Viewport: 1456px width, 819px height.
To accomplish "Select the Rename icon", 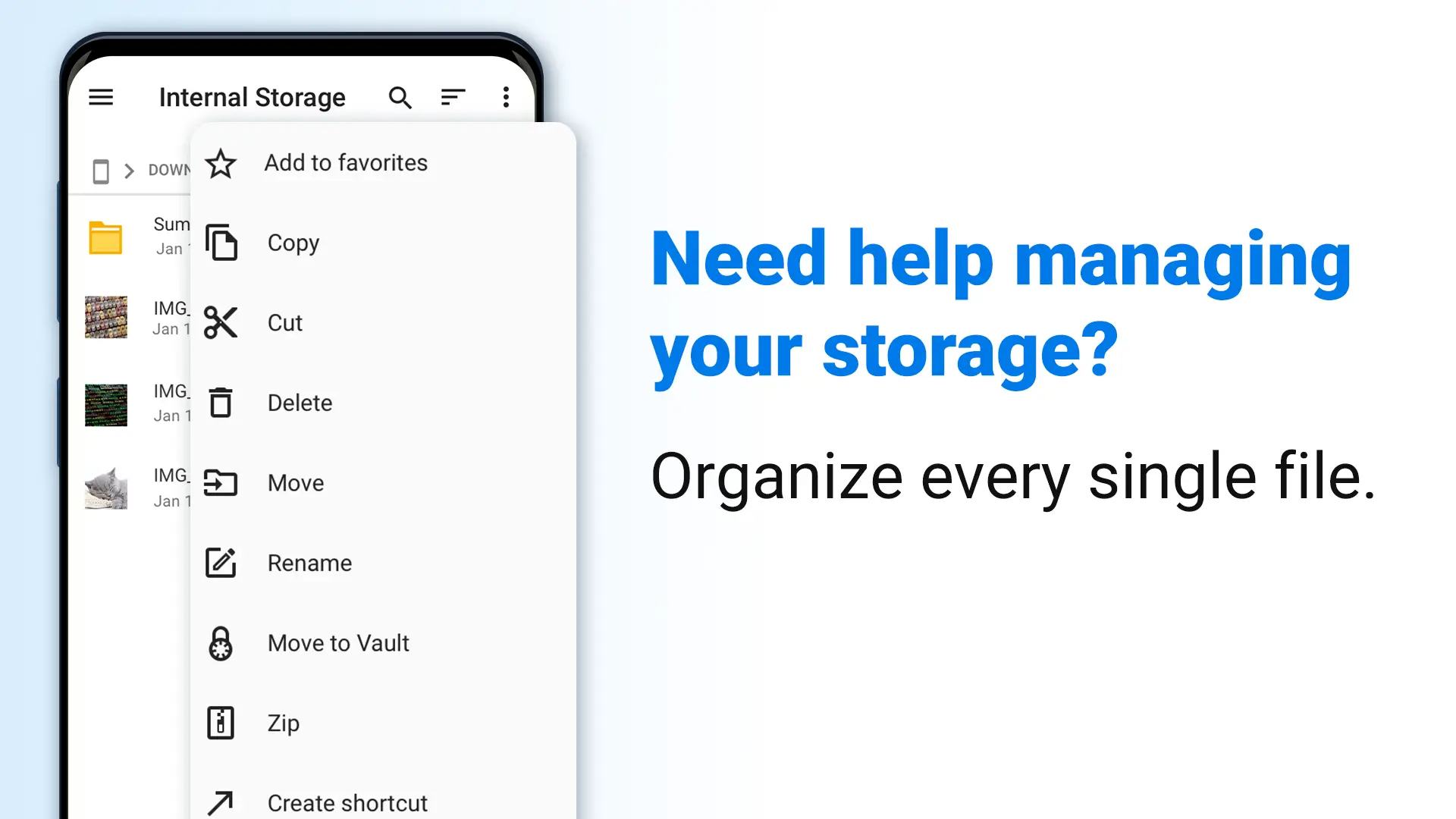I will tap(221, 562).
